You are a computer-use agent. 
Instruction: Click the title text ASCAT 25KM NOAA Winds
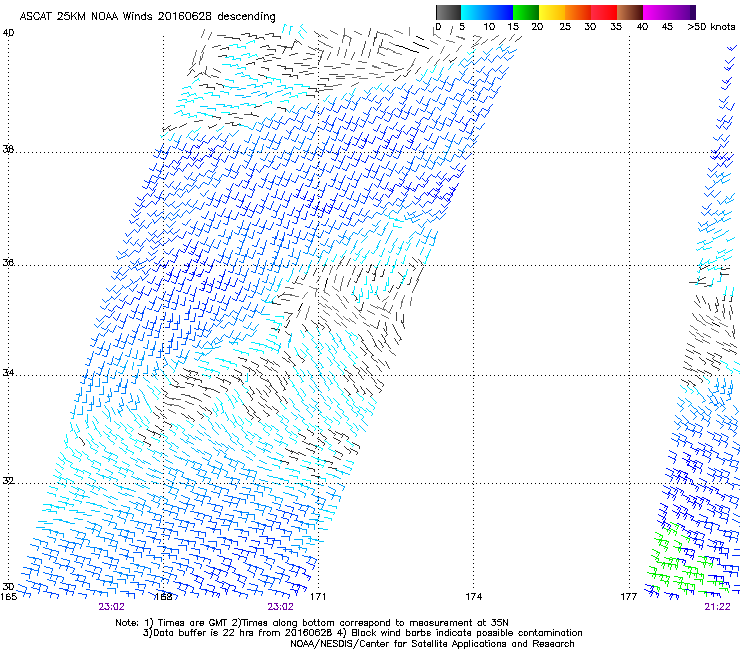86,16
